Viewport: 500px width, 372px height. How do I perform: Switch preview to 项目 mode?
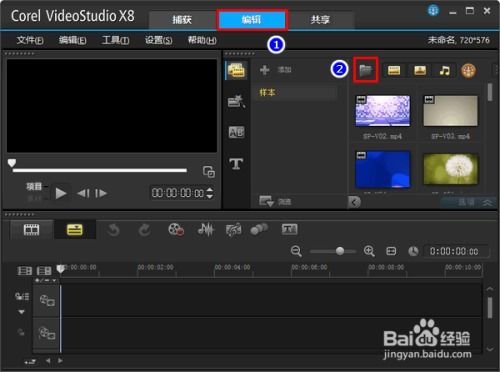click(34, 186)
